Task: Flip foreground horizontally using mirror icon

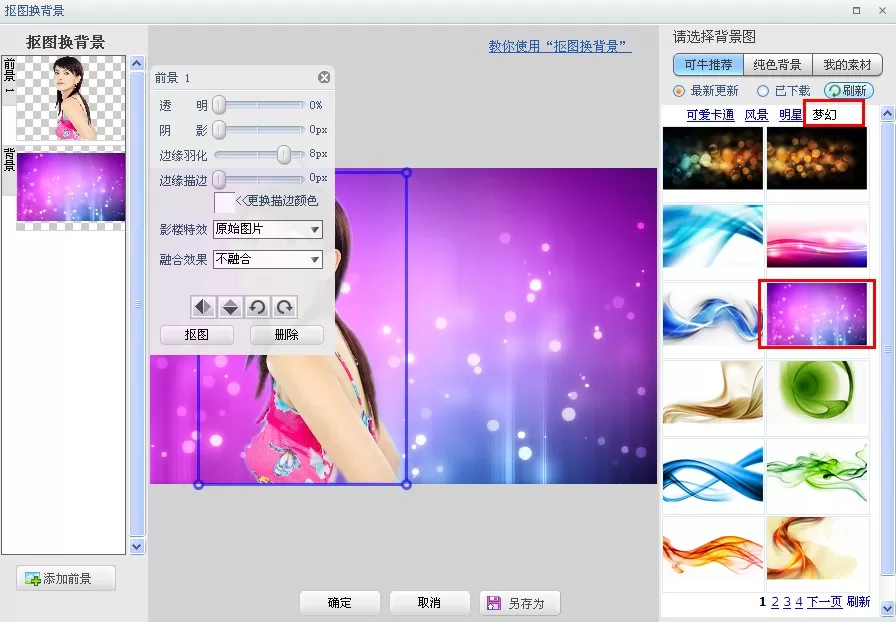Action: [x=203, y=307]
